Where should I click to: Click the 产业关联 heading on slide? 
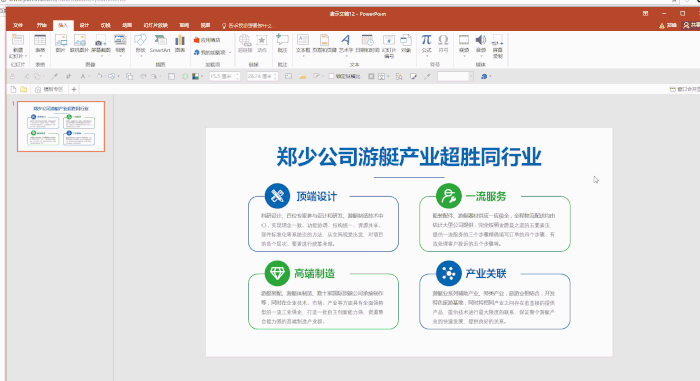point(486,273)
